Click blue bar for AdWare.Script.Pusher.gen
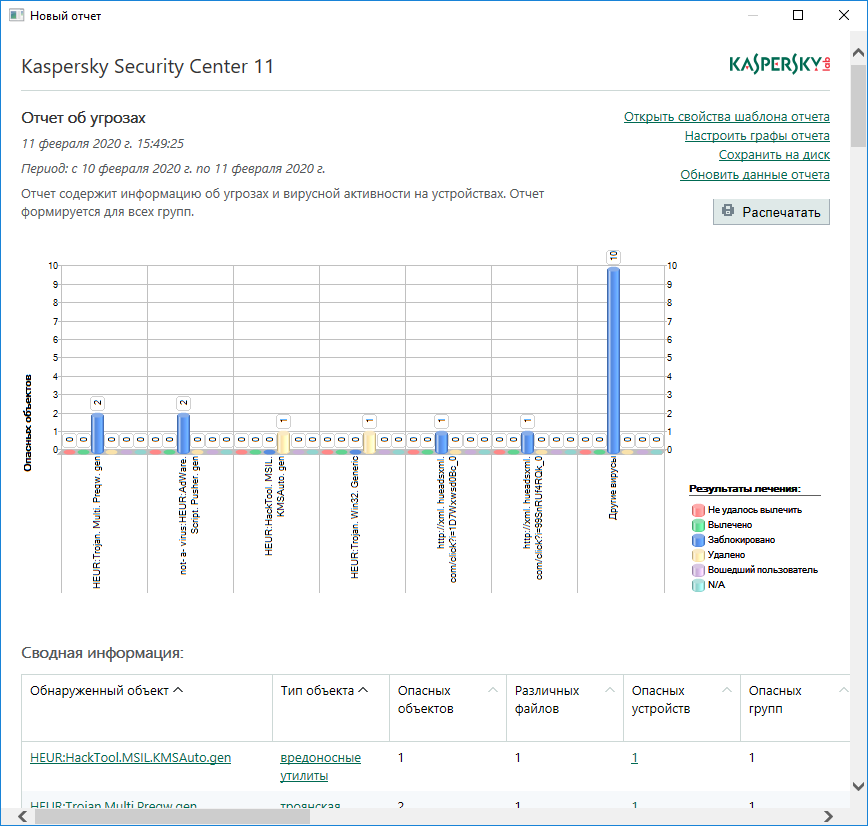Screen dimensions: 868x826 point(183,433)
